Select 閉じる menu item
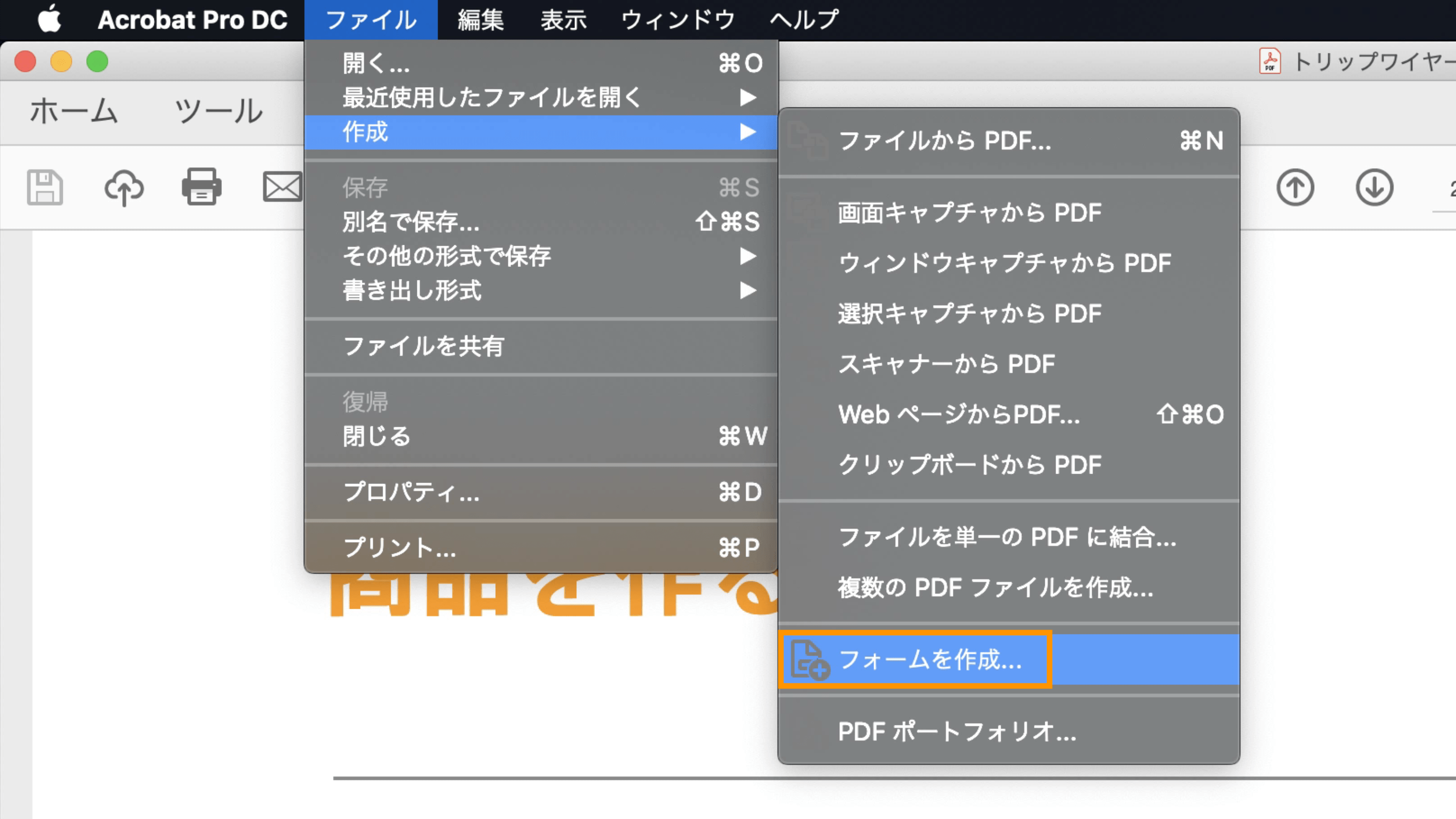Screen dimensions: 1456x819 click(541, 436)
